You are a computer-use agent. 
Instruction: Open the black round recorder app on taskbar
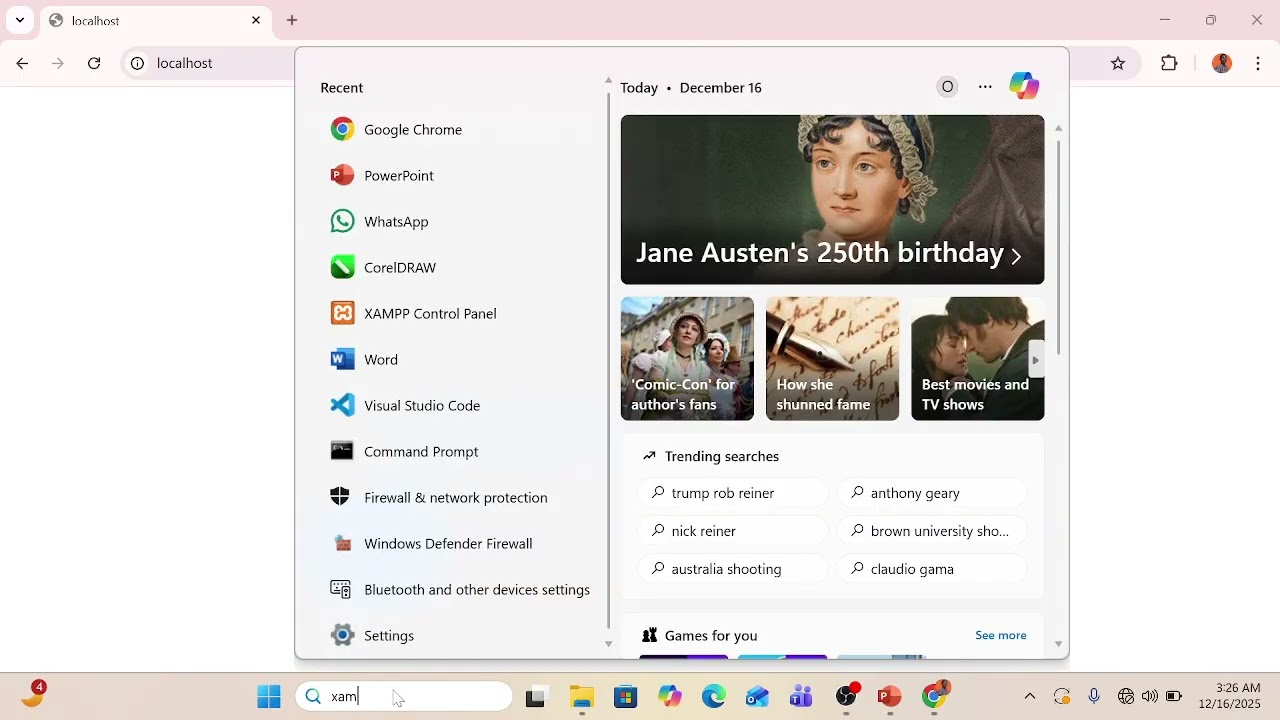[846, 696]
